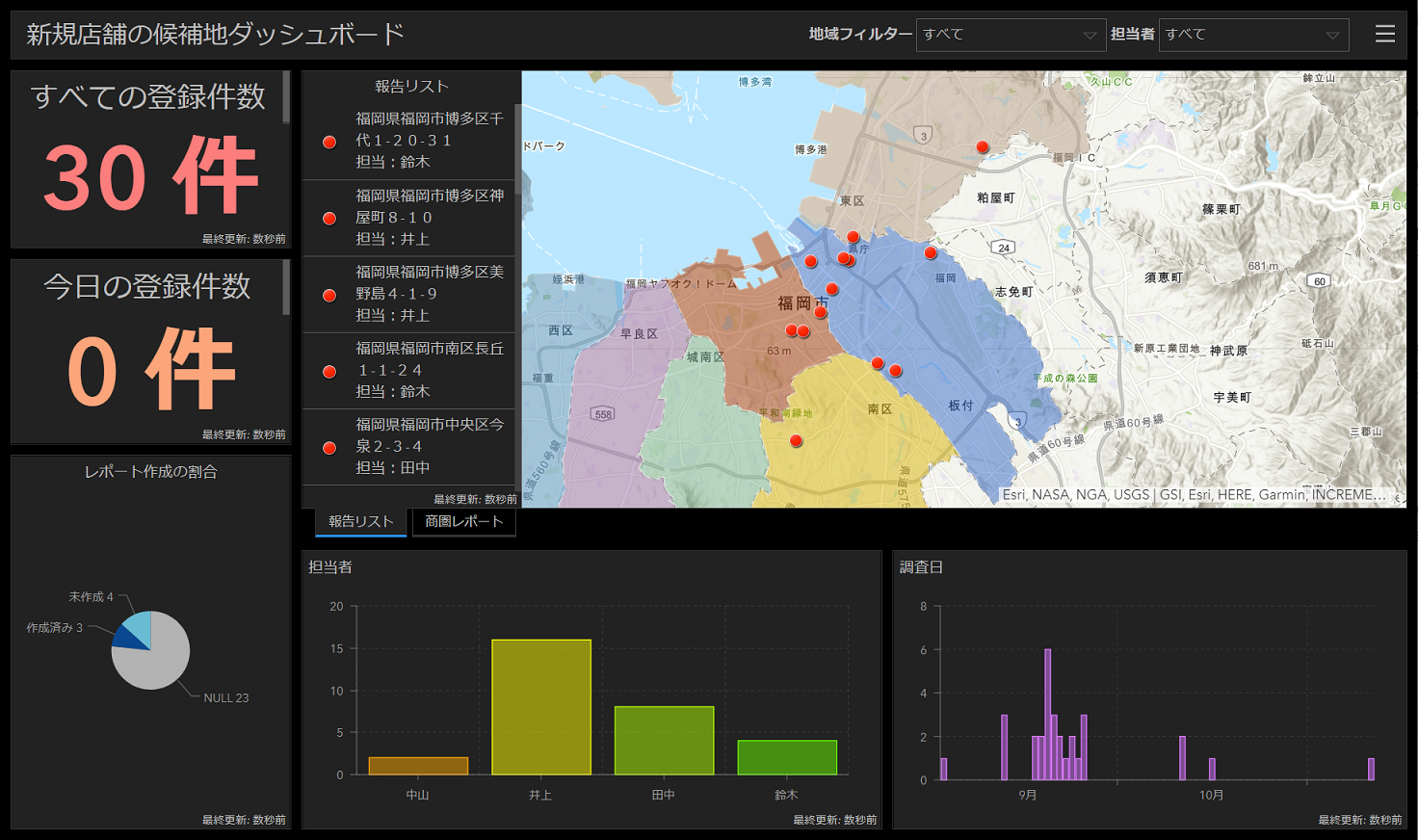Screen dimensions: 1418x840
Task: Click the Route 558 road shield on the map
Action: point(603,414)
